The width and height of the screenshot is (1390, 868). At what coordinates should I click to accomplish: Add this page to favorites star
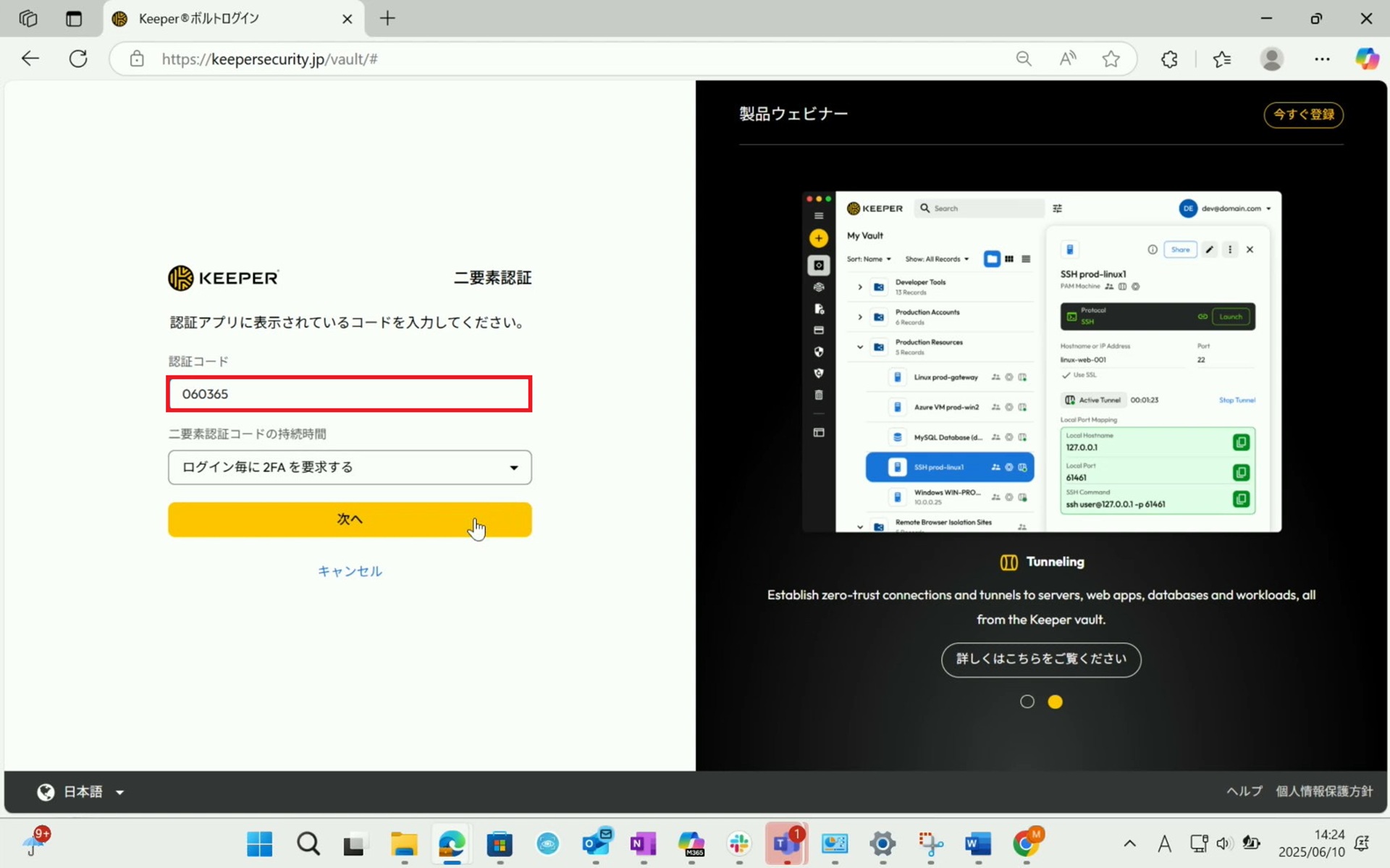point(1111,59)
